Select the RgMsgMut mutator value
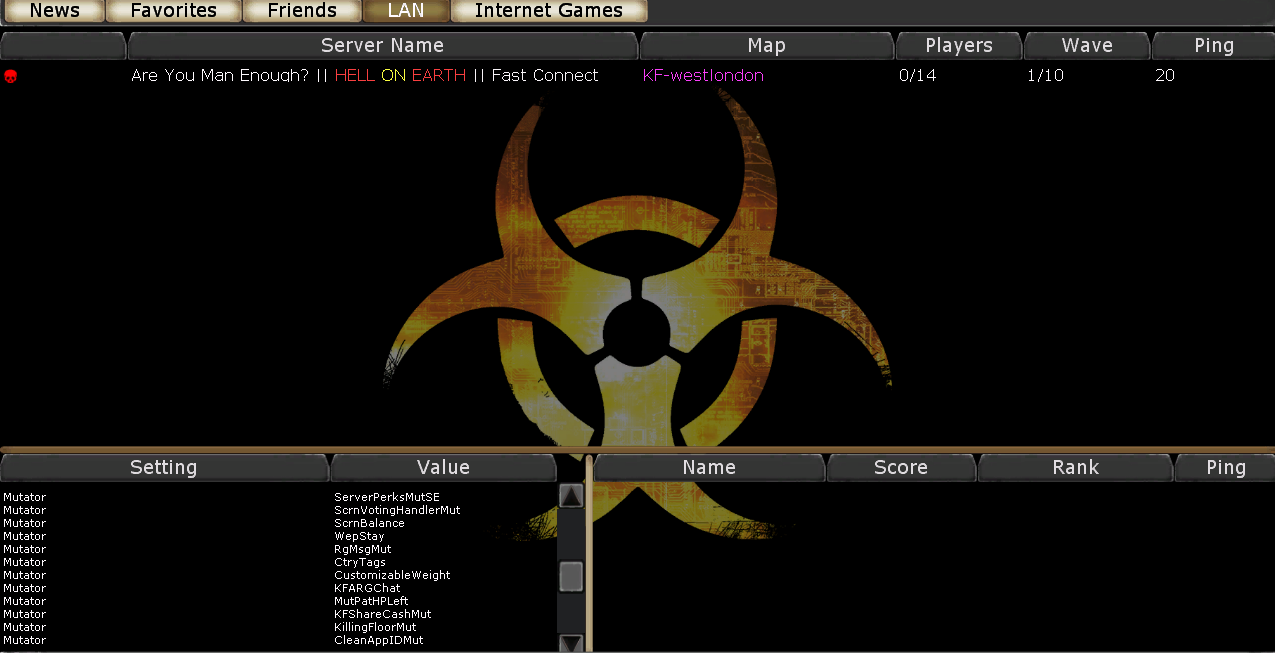 click(x=363, y=549)
